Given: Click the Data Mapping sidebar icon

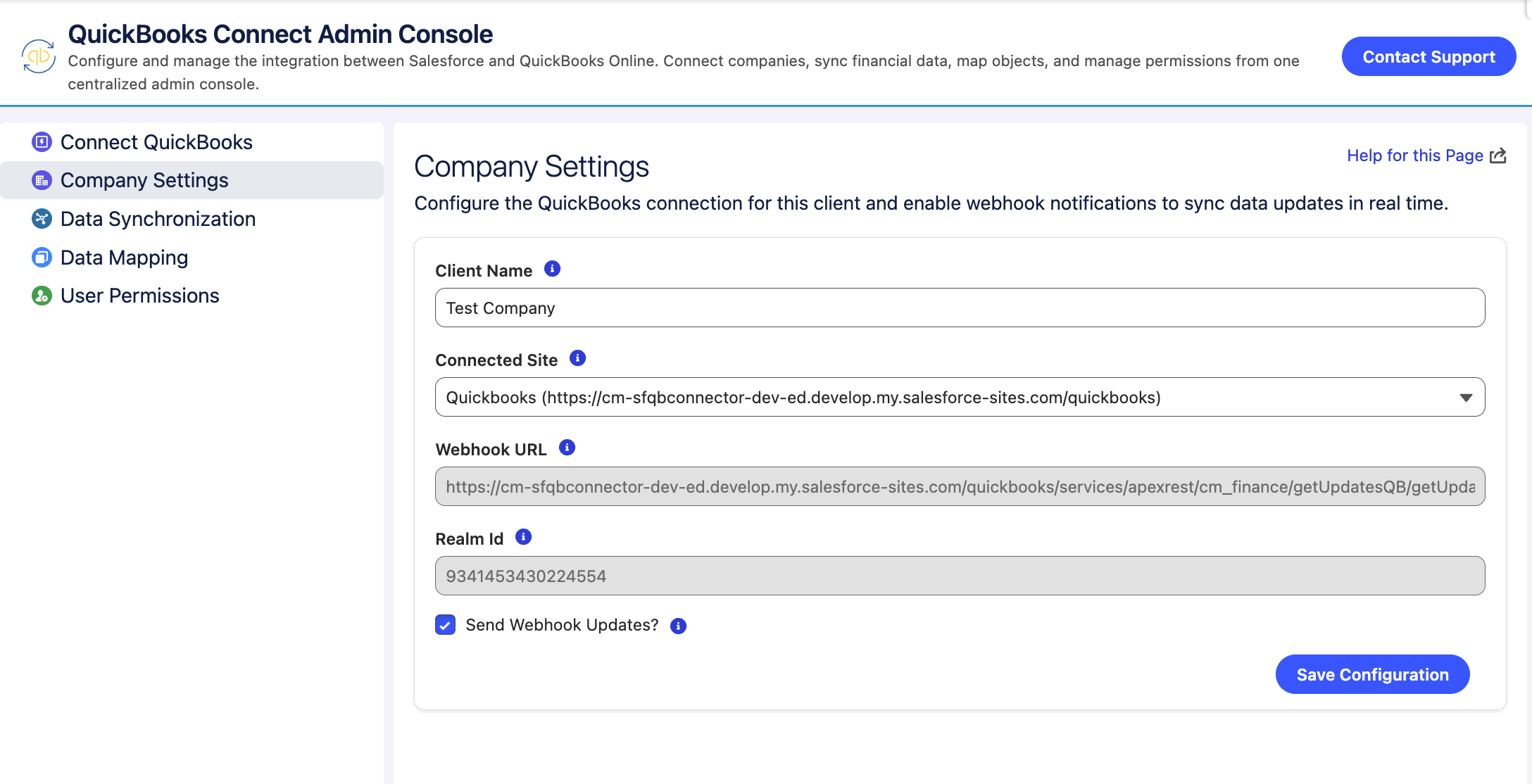Looking at the screenshot, I should click(42, 258).
